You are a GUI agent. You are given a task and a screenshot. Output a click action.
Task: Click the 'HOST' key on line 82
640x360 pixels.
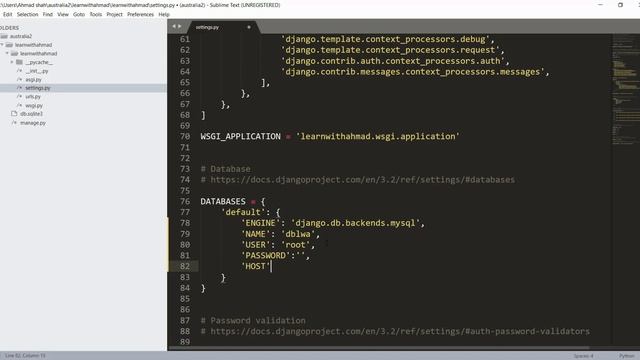click(256, 266)
